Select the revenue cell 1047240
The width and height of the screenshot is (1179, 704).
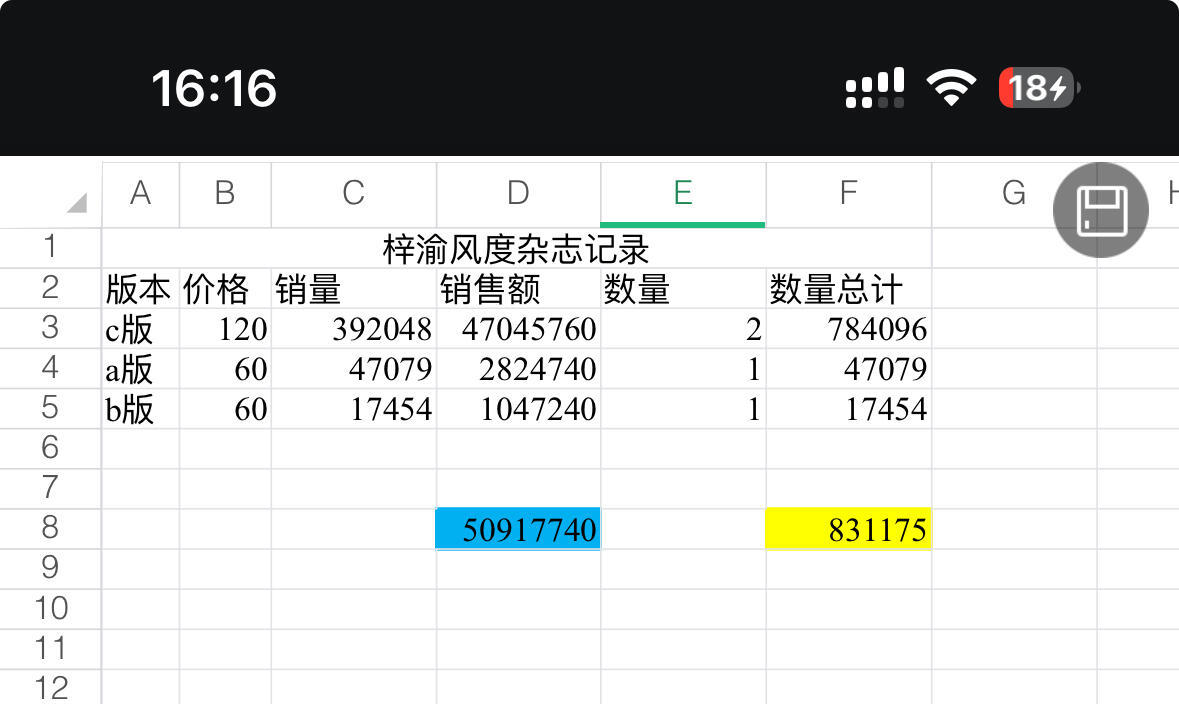point(518,408)
